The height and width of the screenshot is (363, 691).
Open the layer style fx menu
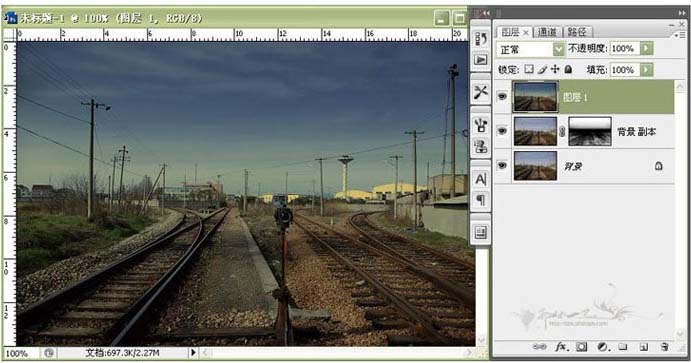click(561, 347)
